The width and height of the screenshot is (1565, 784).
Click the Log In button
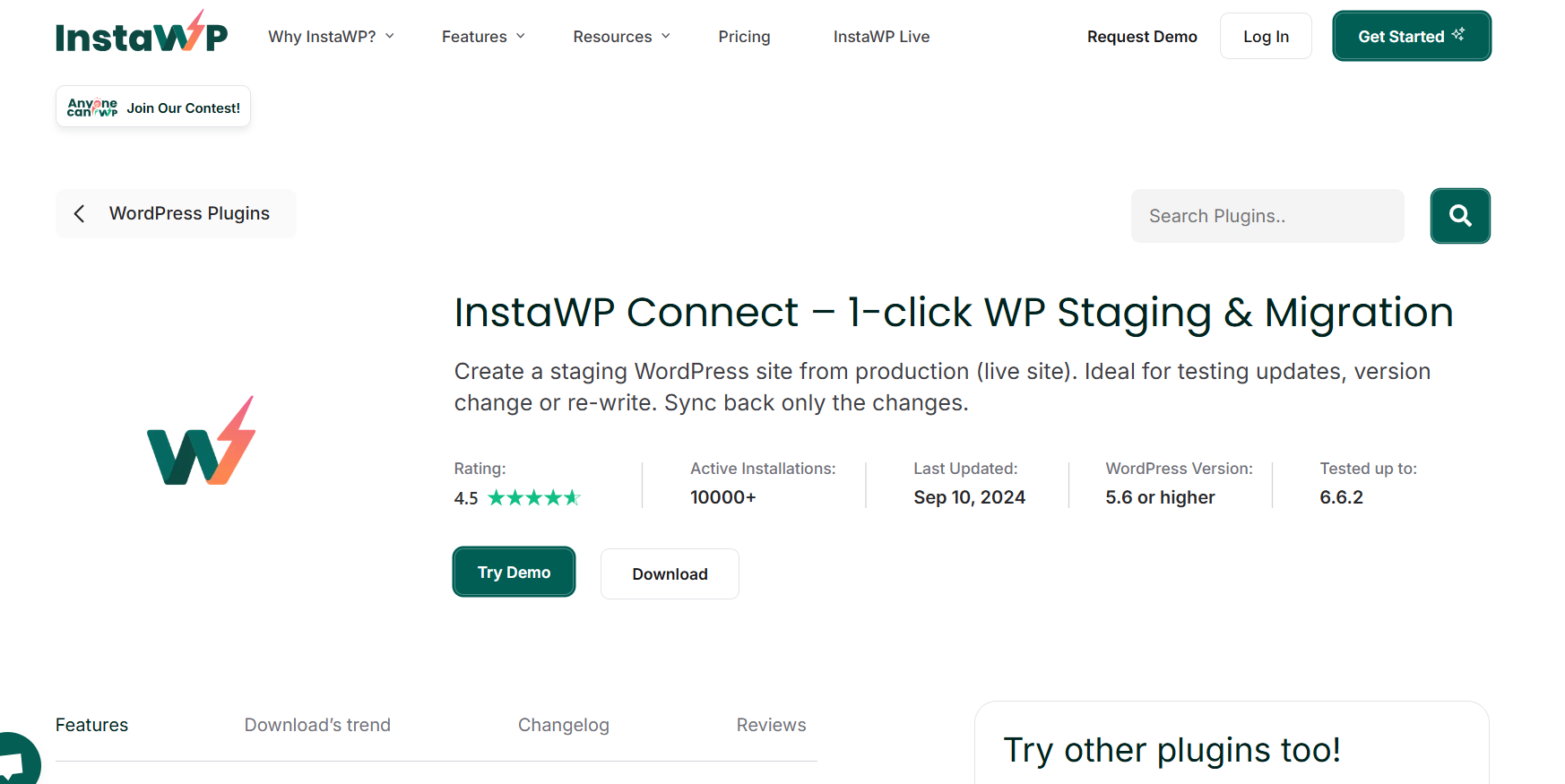coord(1266,36)
